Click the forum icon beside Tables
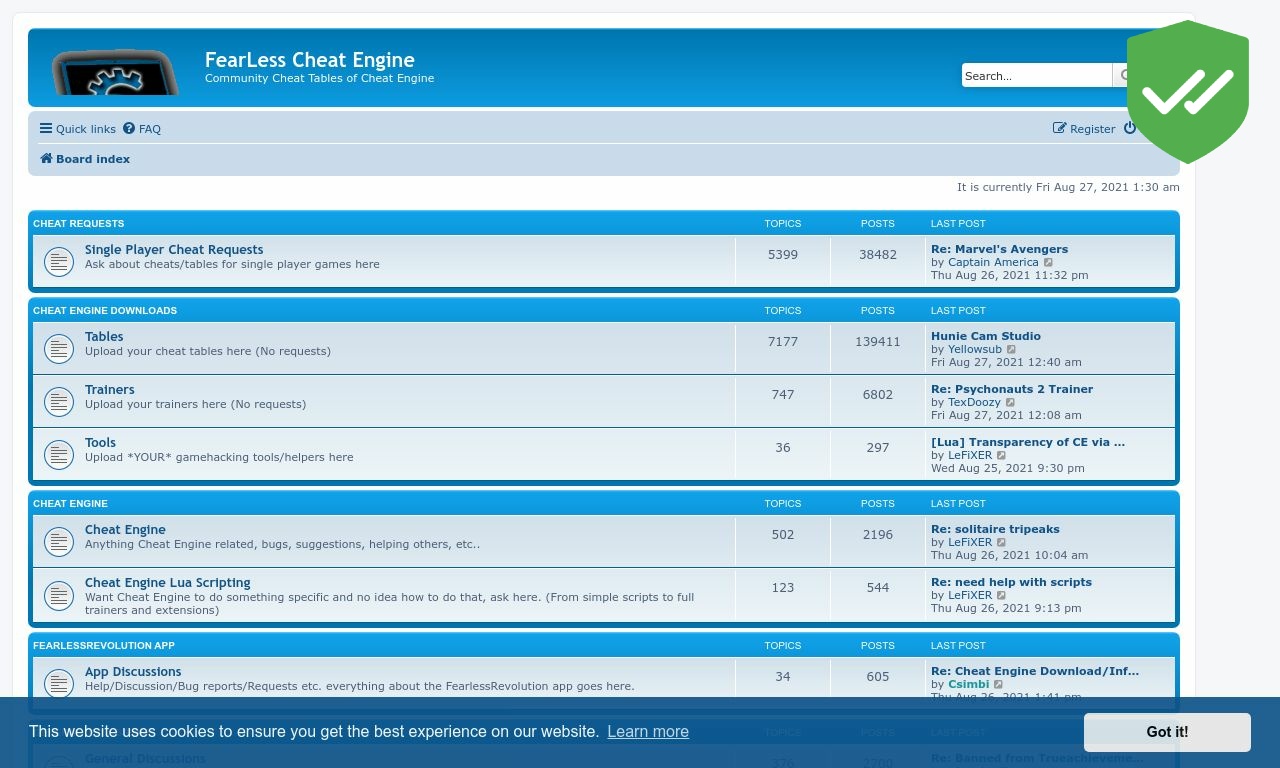 pos(59,349)
